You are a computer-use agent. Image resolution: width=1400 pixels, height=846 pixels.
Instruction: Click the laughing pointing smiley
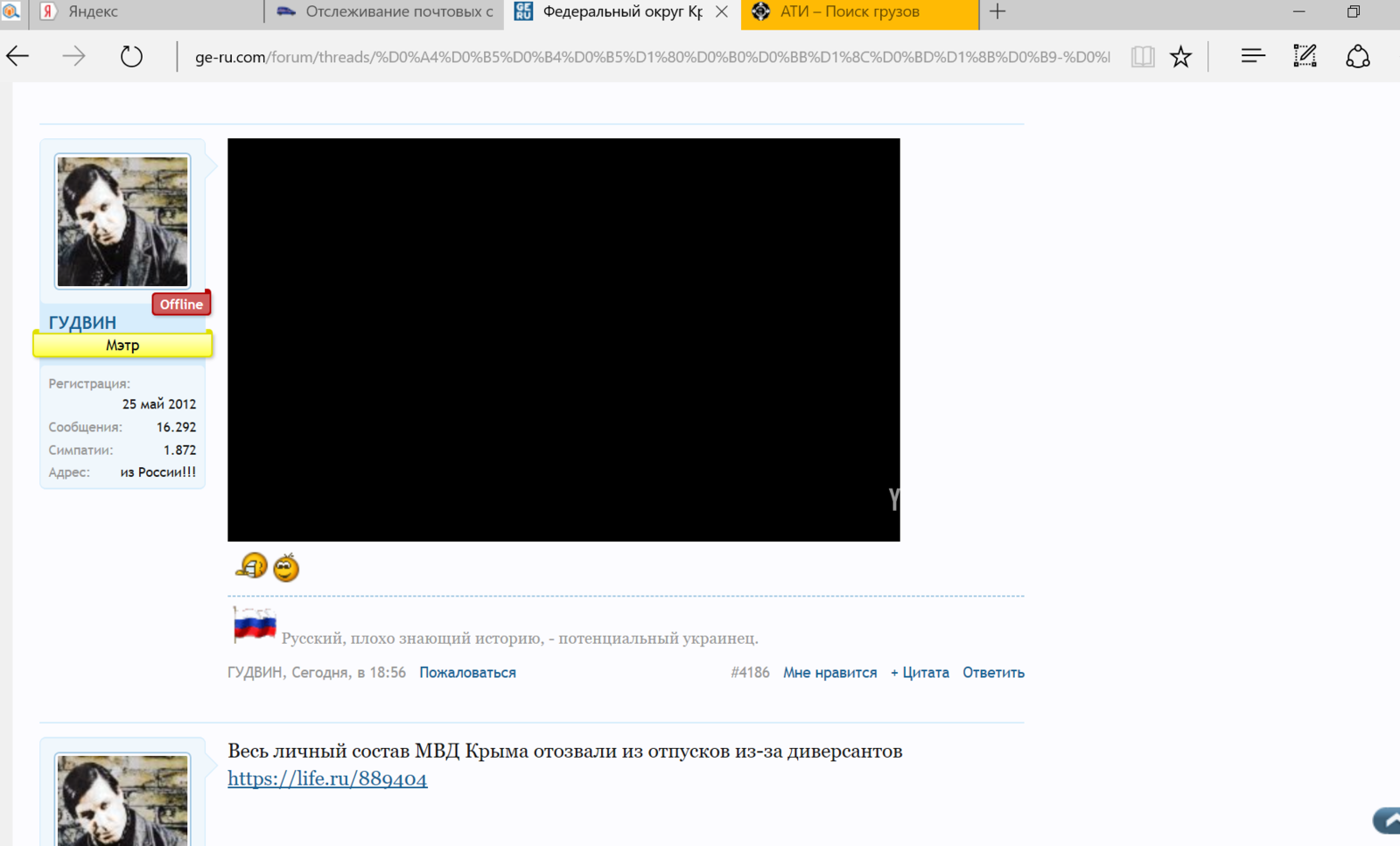[x=252, y=566]
